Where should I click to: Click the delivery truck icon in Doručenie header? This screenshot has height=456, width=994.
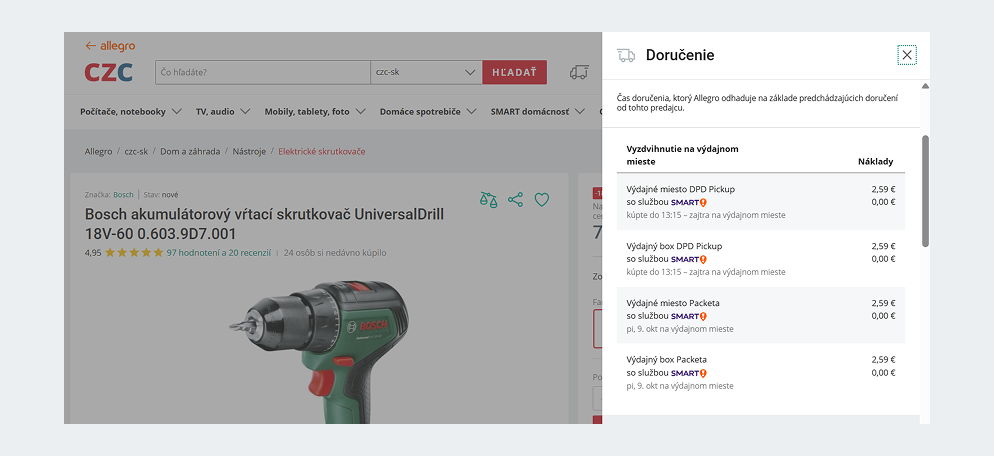coord(626,55)
